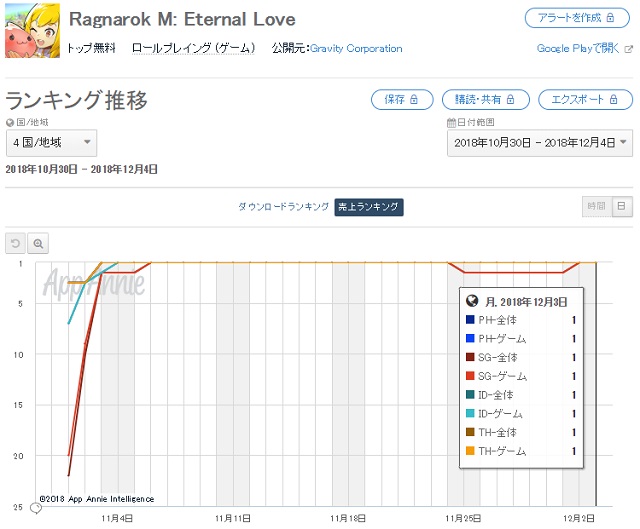640x529 pixels.
Task: Click the ロールプレイング (ゲーム) category text
Action: 193,48
